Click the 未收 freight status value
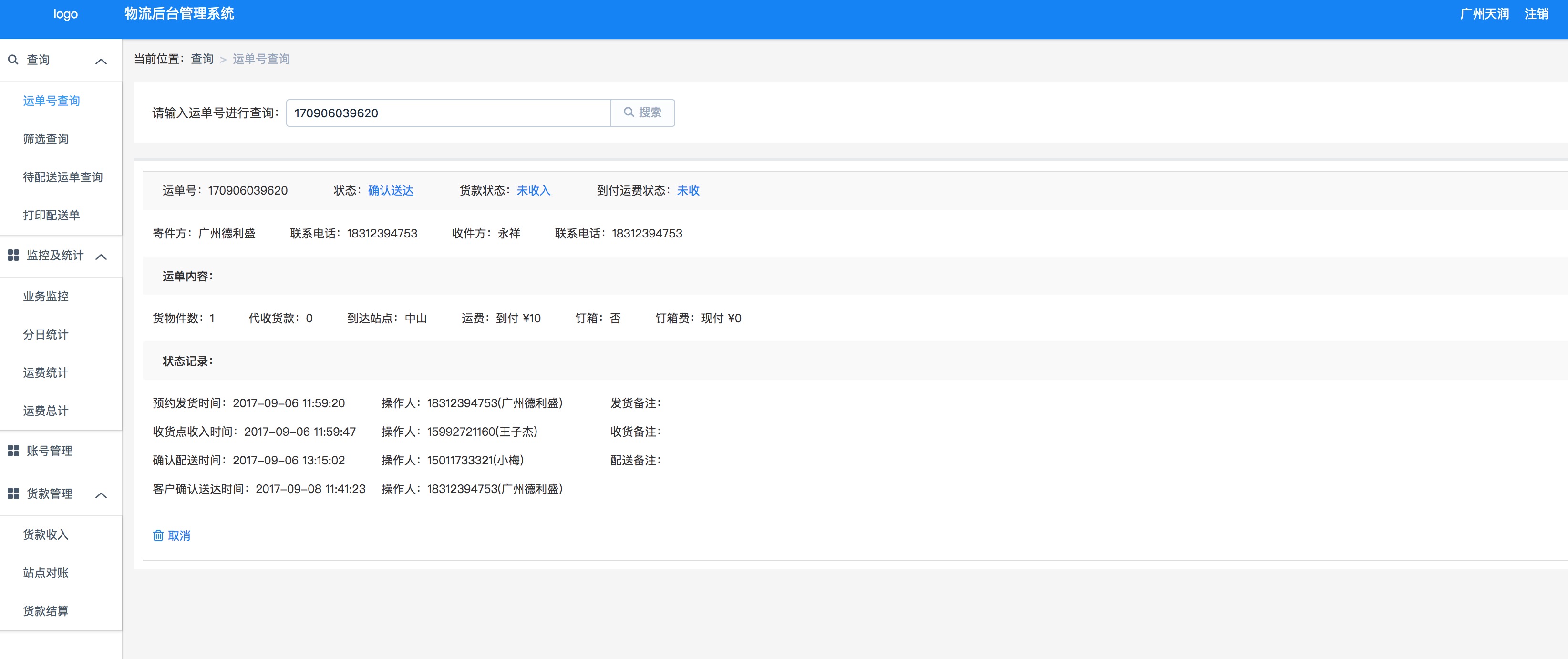This screenshot has height=659, width=1568. tap(689, 190)
